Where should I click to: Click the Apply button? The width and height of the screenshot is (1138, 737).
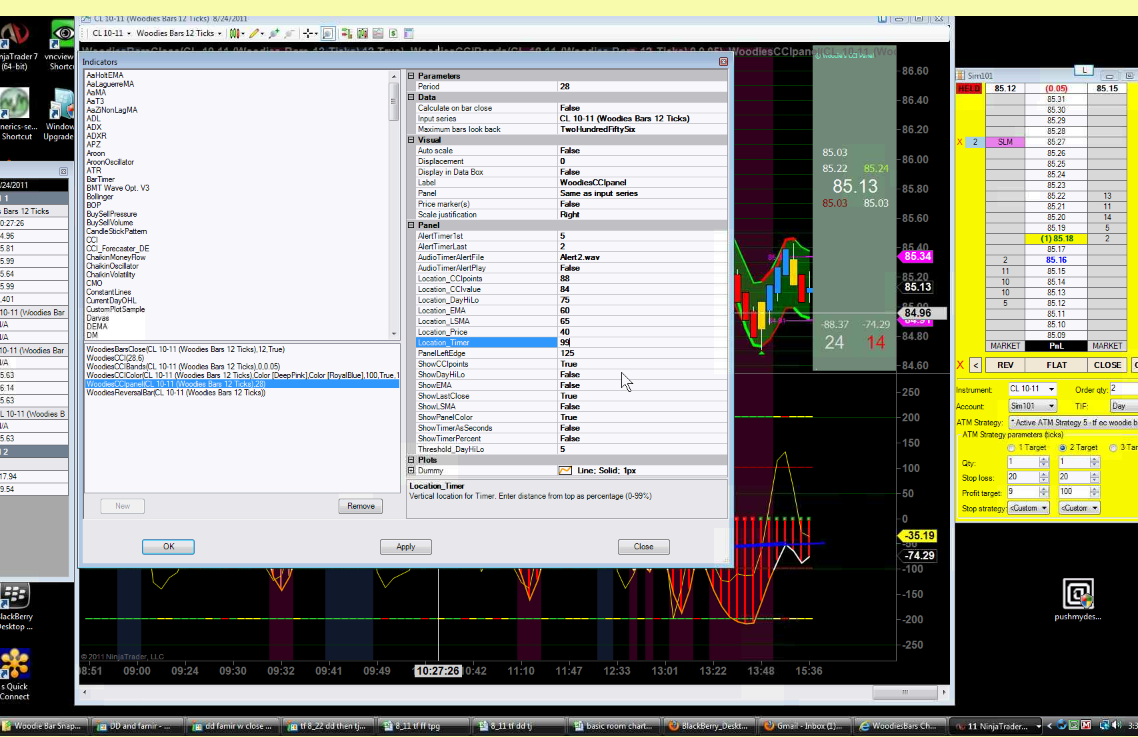click(406, 547)
